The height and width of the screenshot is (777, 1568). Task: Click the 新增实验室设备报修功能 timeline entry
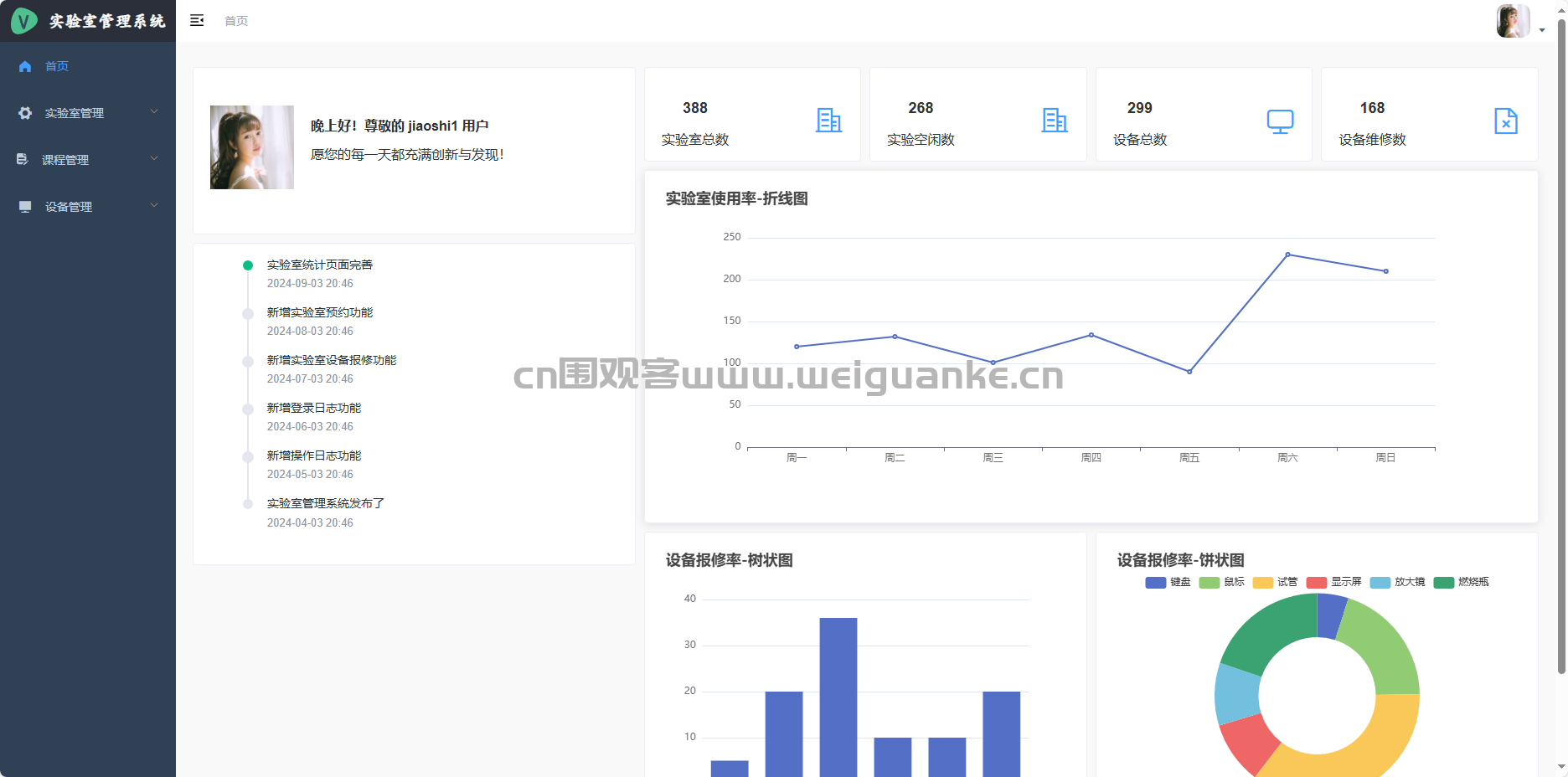(332, 360)
